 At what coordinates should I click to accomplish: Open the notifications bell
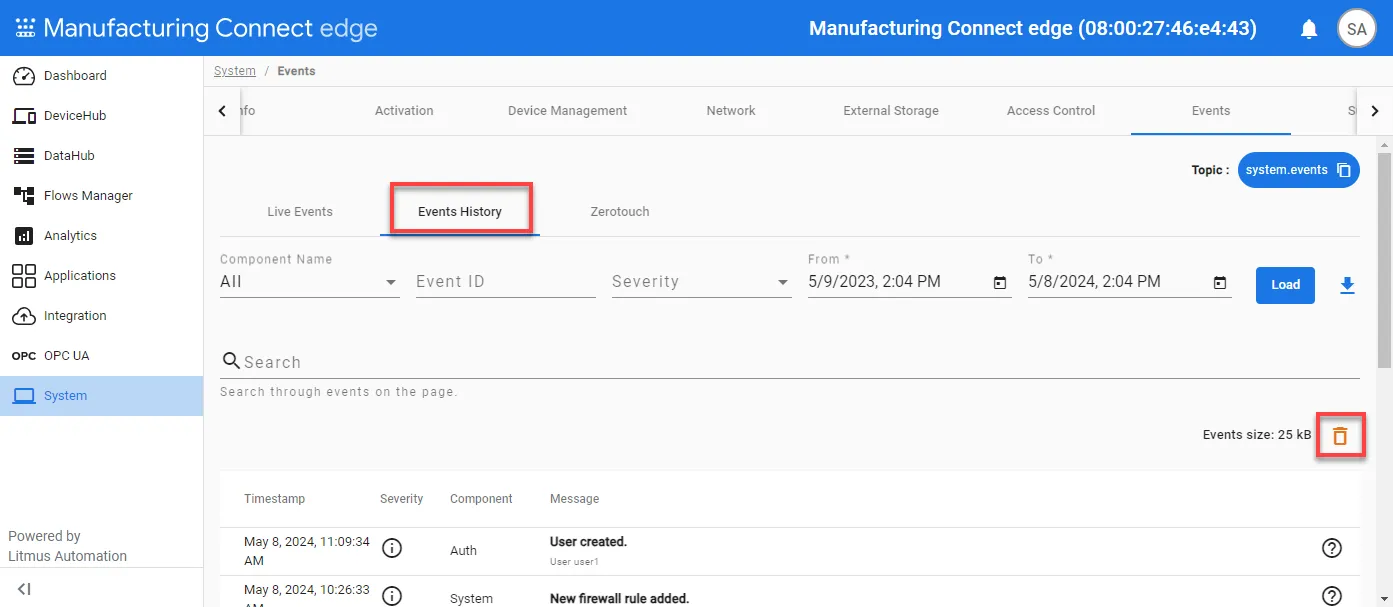pos(1309,29)
